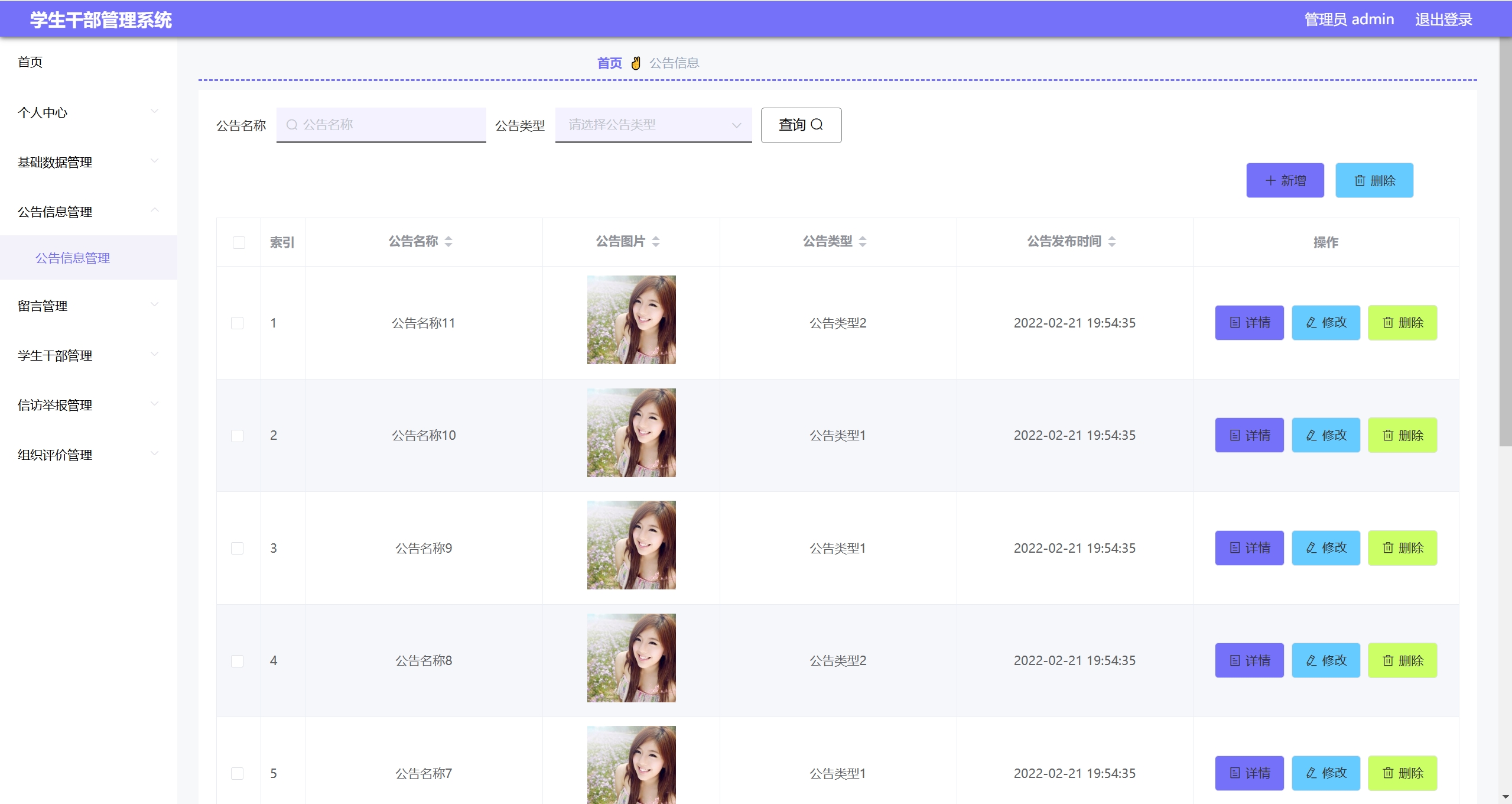Click 修改 for 公告名称9
This screenshot has width=1512, height=804.
click(x=1326, y=548)
